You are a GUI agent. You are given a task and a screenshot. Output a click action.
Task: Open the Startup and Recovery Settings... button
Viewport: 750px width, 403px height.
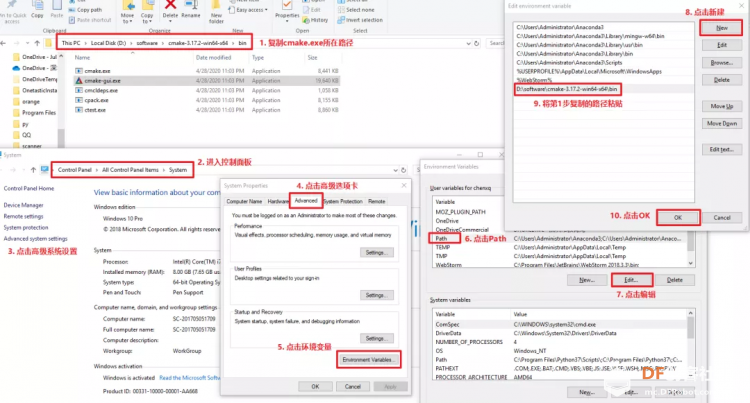click(376, 338)
